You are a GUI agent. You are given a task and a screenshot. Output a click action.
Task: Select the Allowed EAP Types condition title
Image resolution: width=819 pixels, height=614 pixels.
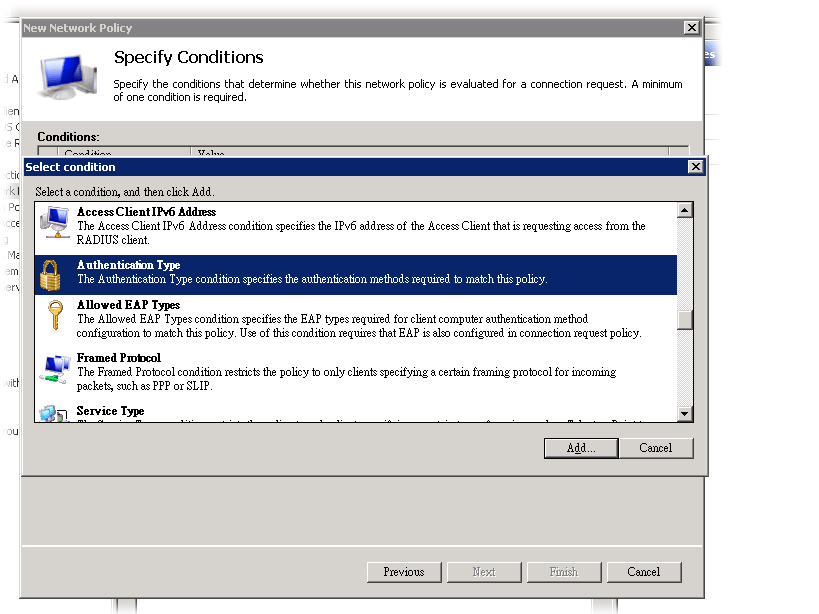point(128,305)
